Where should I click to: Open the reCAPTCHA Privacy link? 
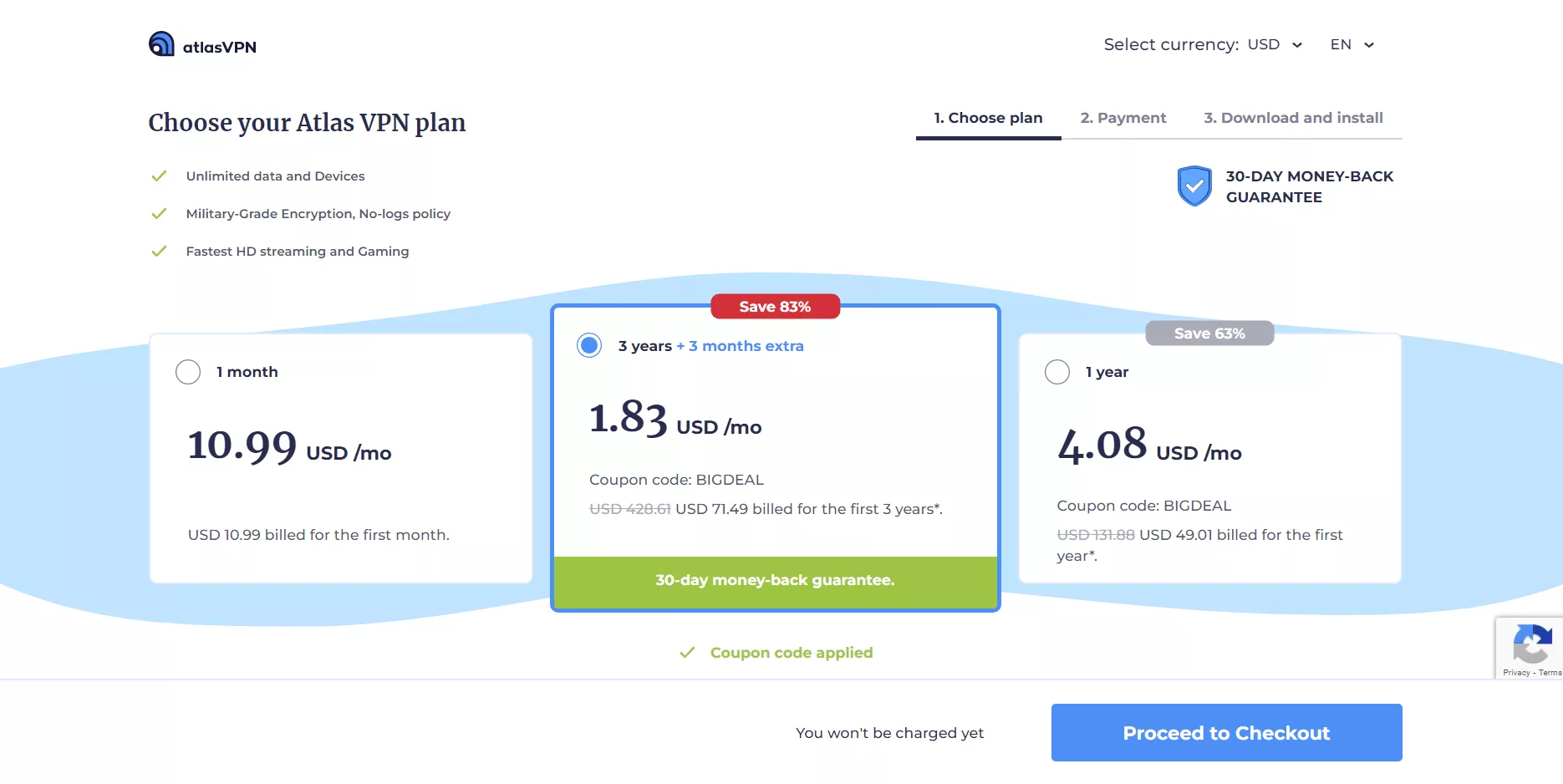(x=1515, y=673)
